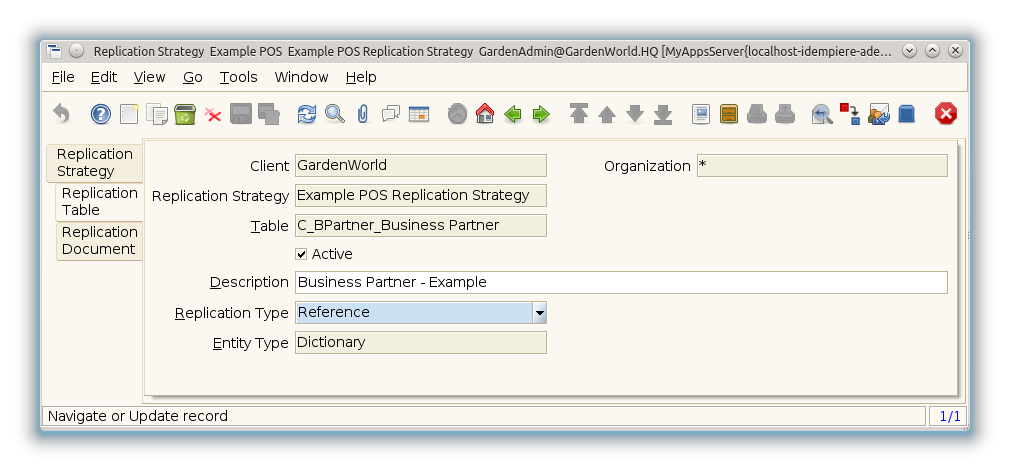Open the Replication Type dropdown
Viewport: 1010px width, 471px height.
click(539, 313)
